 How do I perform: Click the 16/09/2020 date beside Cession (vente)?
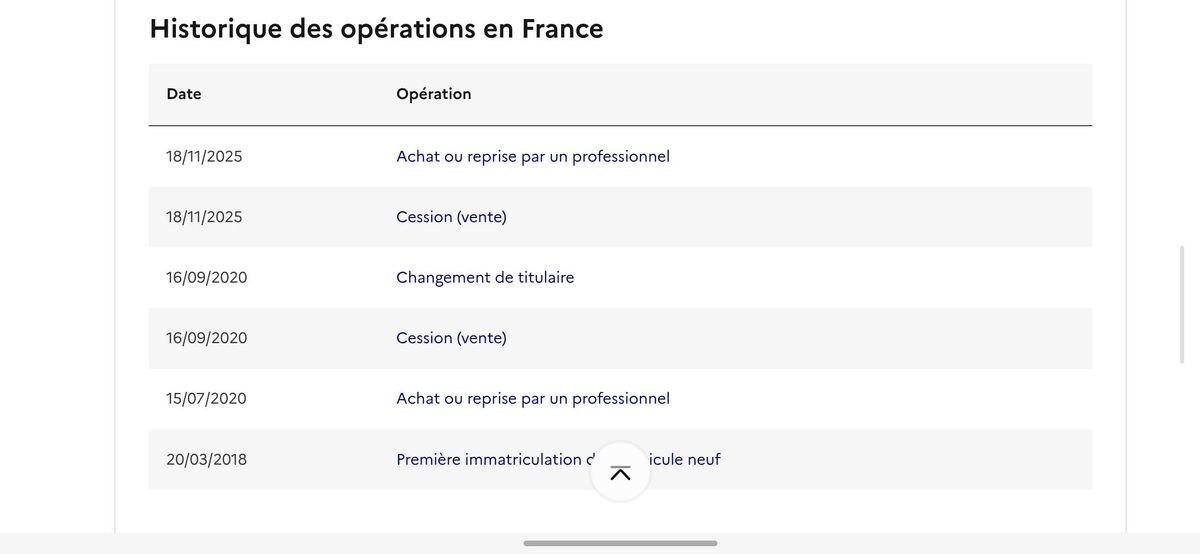click(x=206, y=338)
